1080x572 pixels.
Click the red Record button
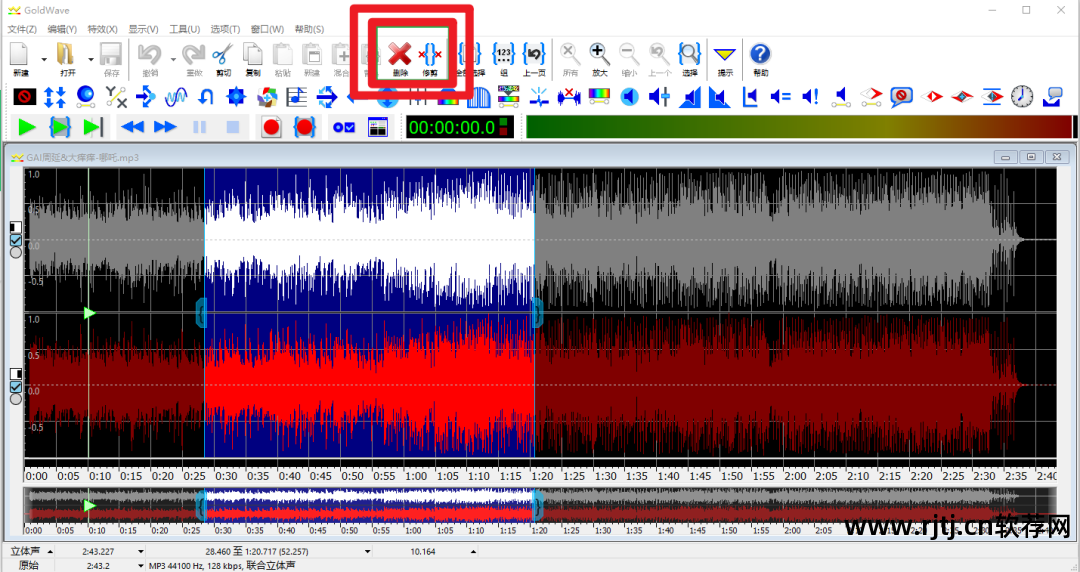(x=270, y=127)
